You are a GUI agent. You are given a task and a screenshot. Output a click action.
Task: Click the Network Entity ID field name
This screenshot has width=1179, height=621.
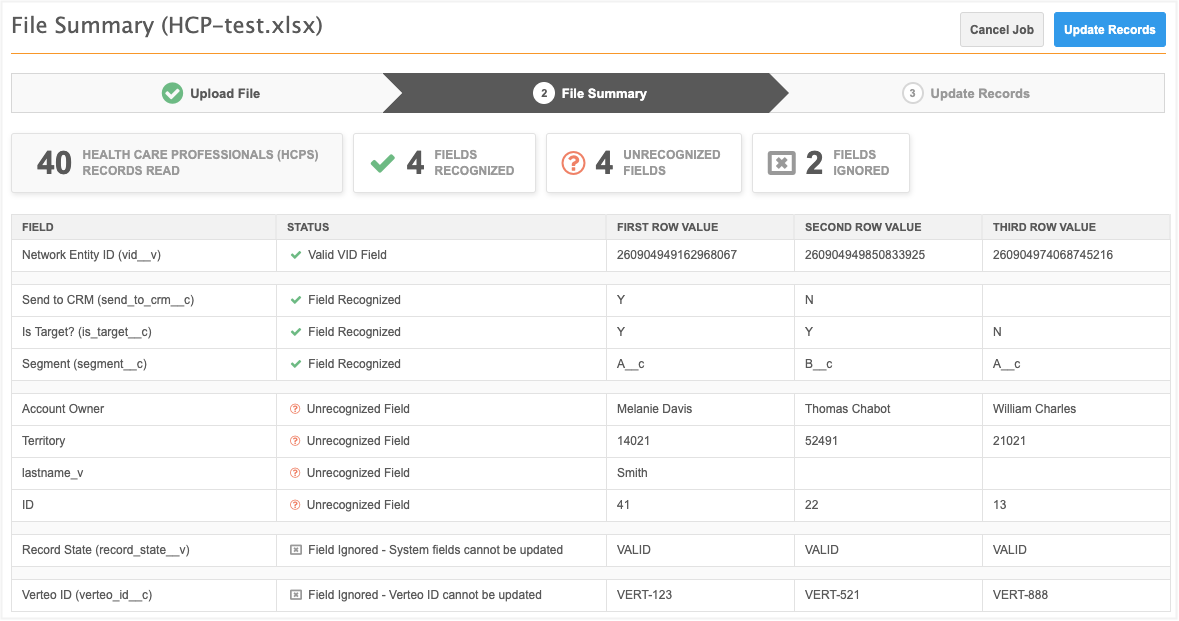pyautogui.click(x=91, y=255)
